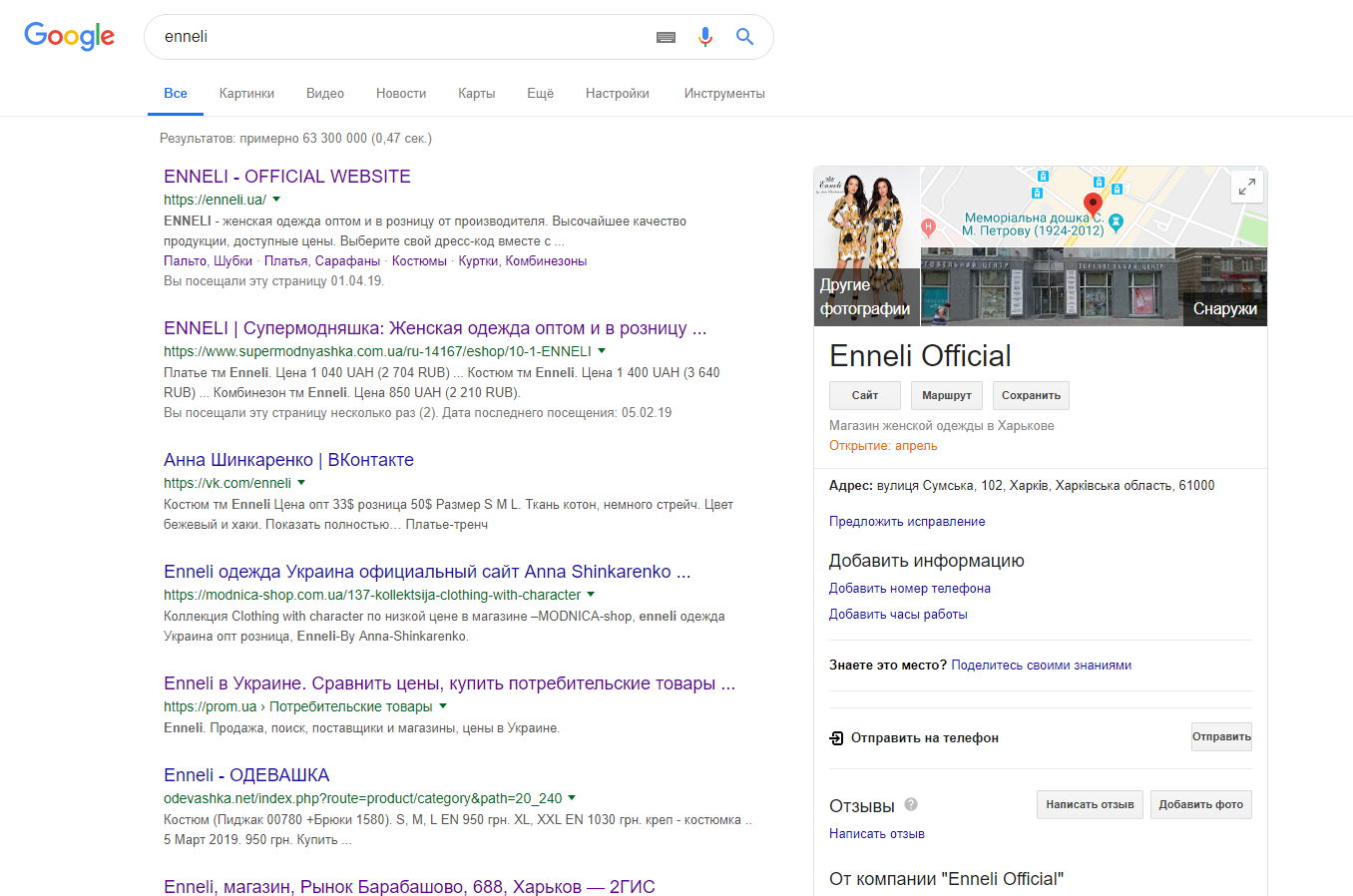This screenshot has height=896, width=1353.
Task: Start voice search with microphone icon
Action: (705, 37)
